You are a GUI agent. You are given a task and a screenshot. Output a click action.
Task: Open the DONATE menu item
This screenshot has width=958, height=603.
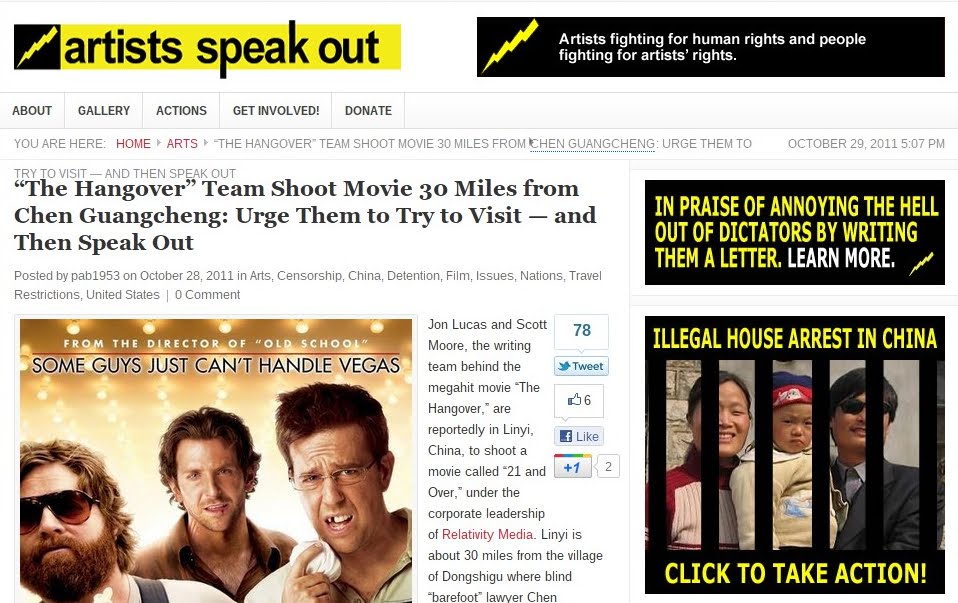368,111
